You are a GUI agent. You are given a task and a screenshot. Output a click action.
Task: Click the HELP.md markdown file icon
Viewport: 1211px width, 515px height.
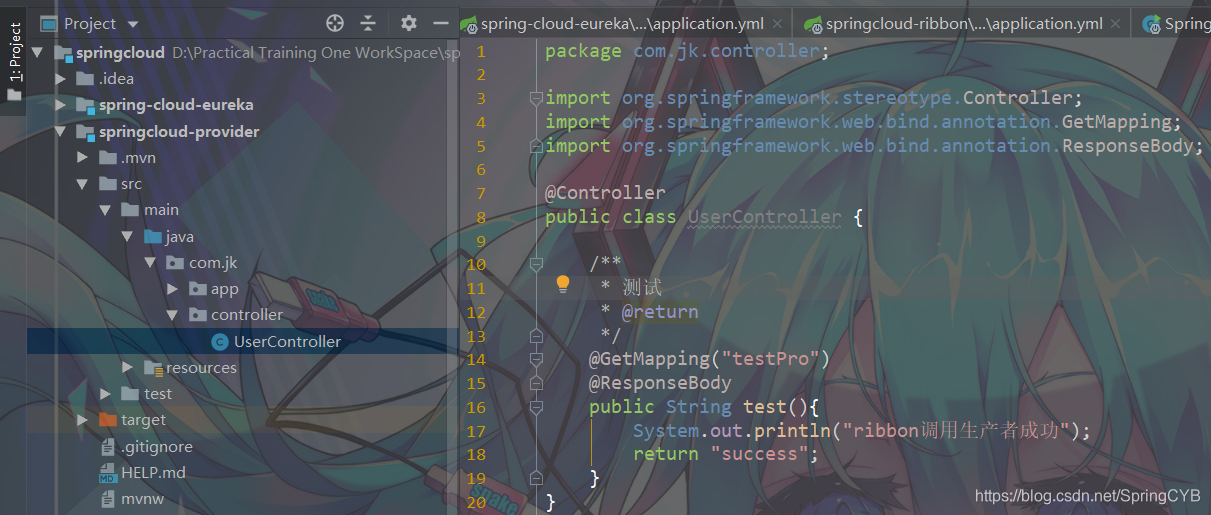pyautogui.click(x=108, y=473)
